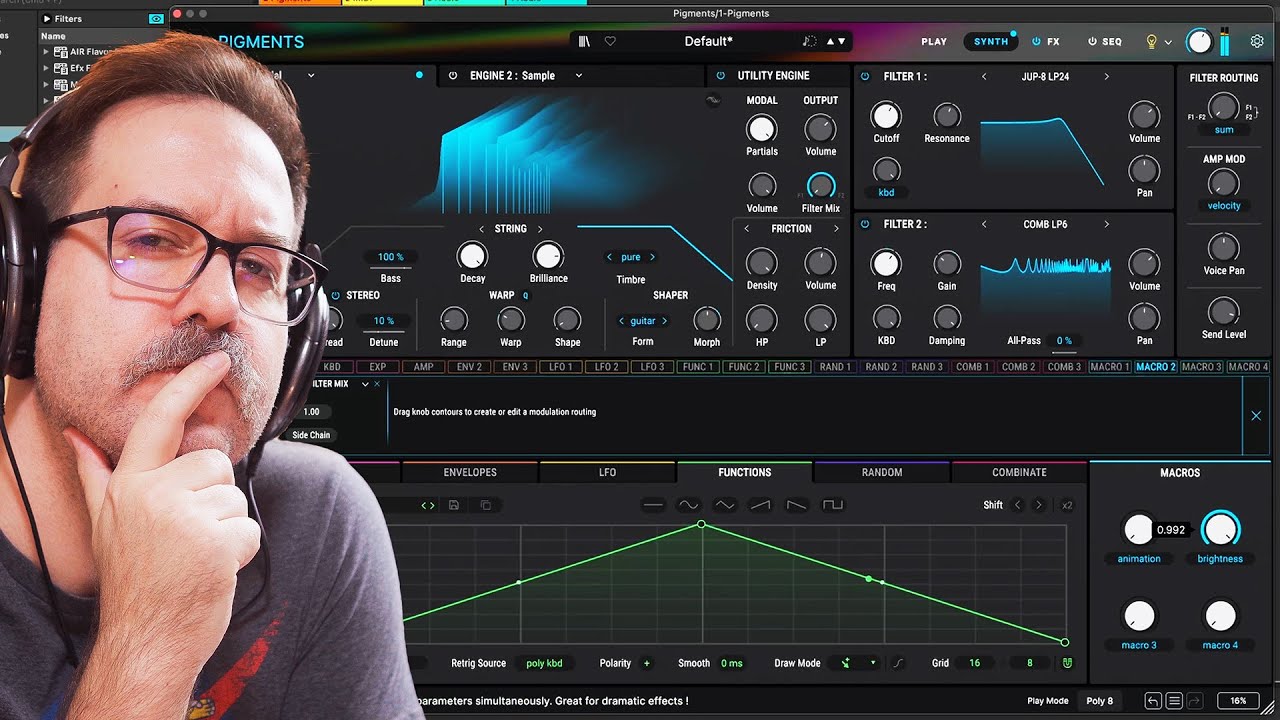Screen dimensions: 1280x720
Task: Switch to the LFO tab
Action: click(x=607, y=472)
